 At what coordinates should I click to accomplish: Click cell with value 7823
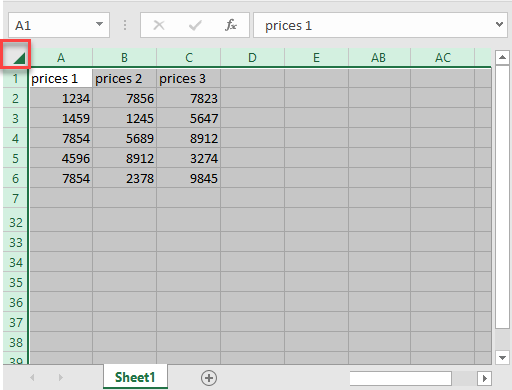tap(189, 99)
